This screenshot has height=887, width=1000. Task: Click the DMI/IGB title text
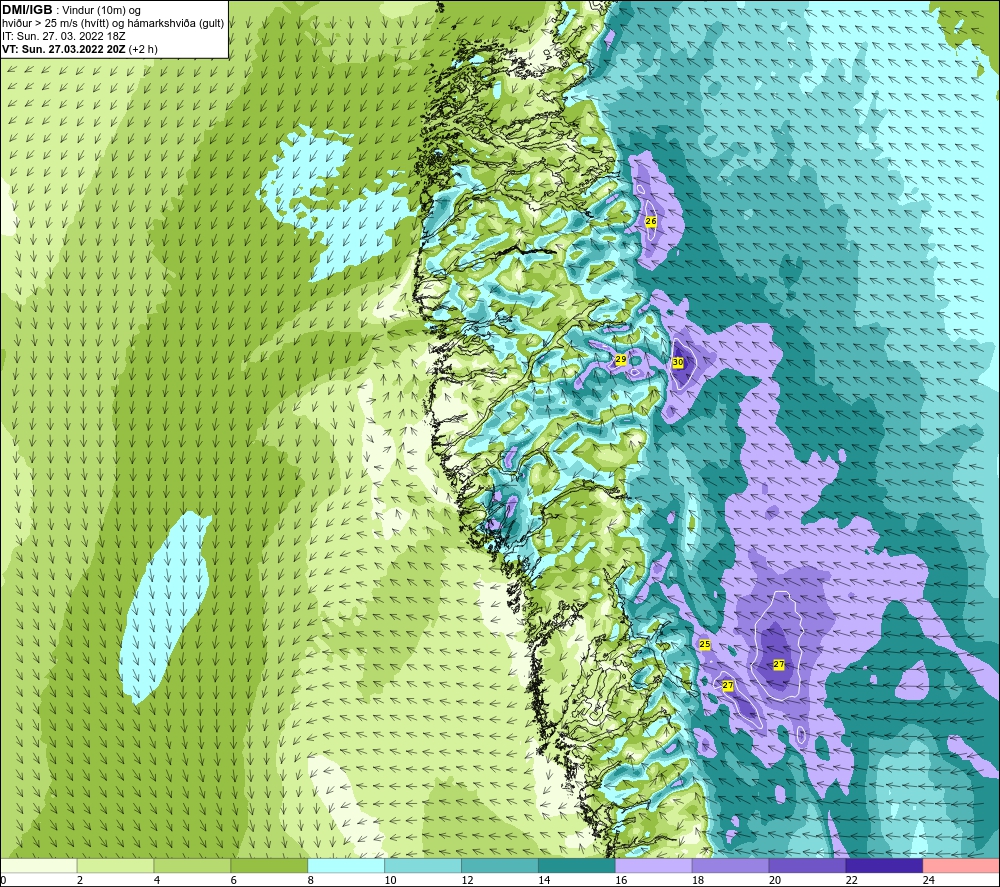click(x=27, y=10)
